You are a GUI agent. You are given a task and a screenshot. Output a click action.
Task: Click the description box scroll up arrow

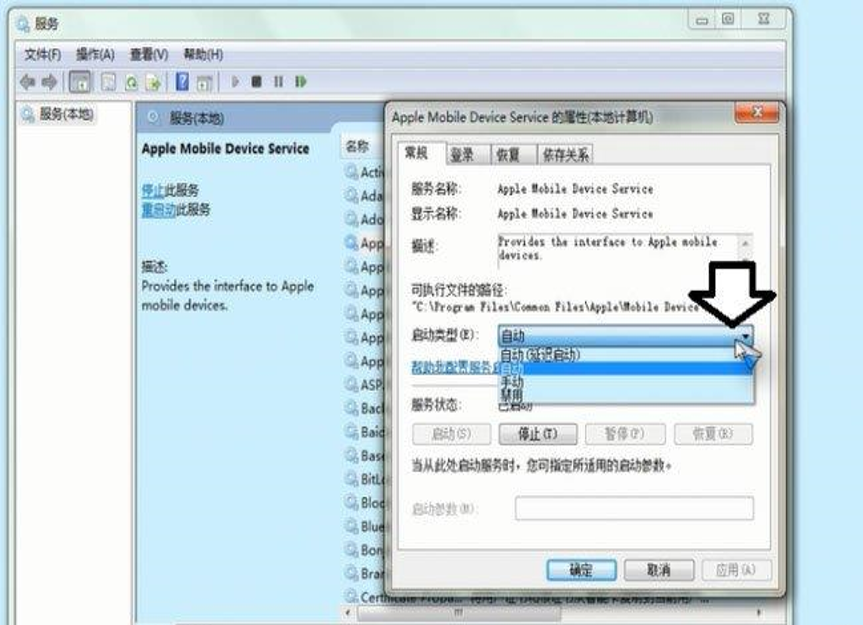point(745,243)
